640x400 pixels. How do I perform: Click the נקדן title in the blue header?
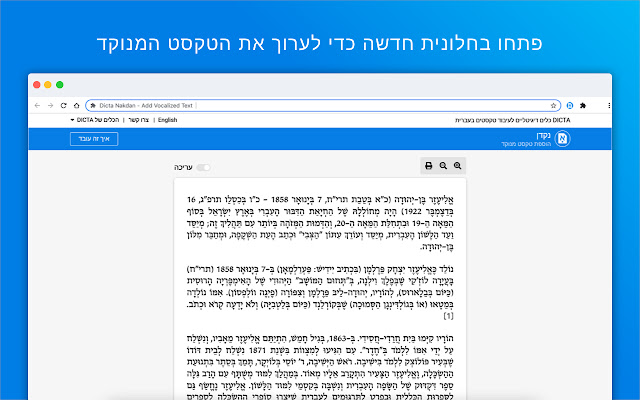pyautogui.click(x=544, y=136)
